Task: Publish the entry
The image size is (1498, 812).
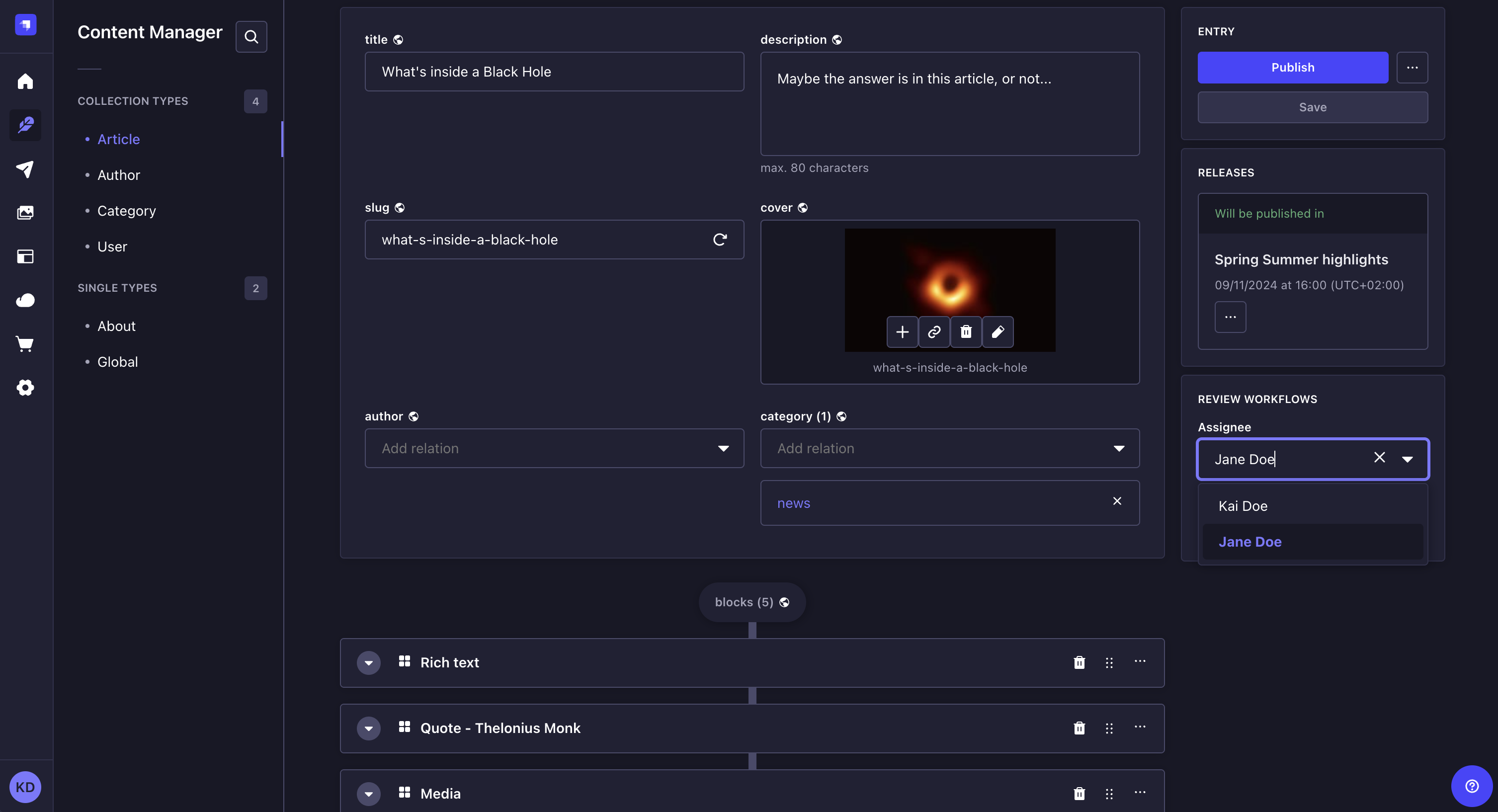Action: (1292, 67)
